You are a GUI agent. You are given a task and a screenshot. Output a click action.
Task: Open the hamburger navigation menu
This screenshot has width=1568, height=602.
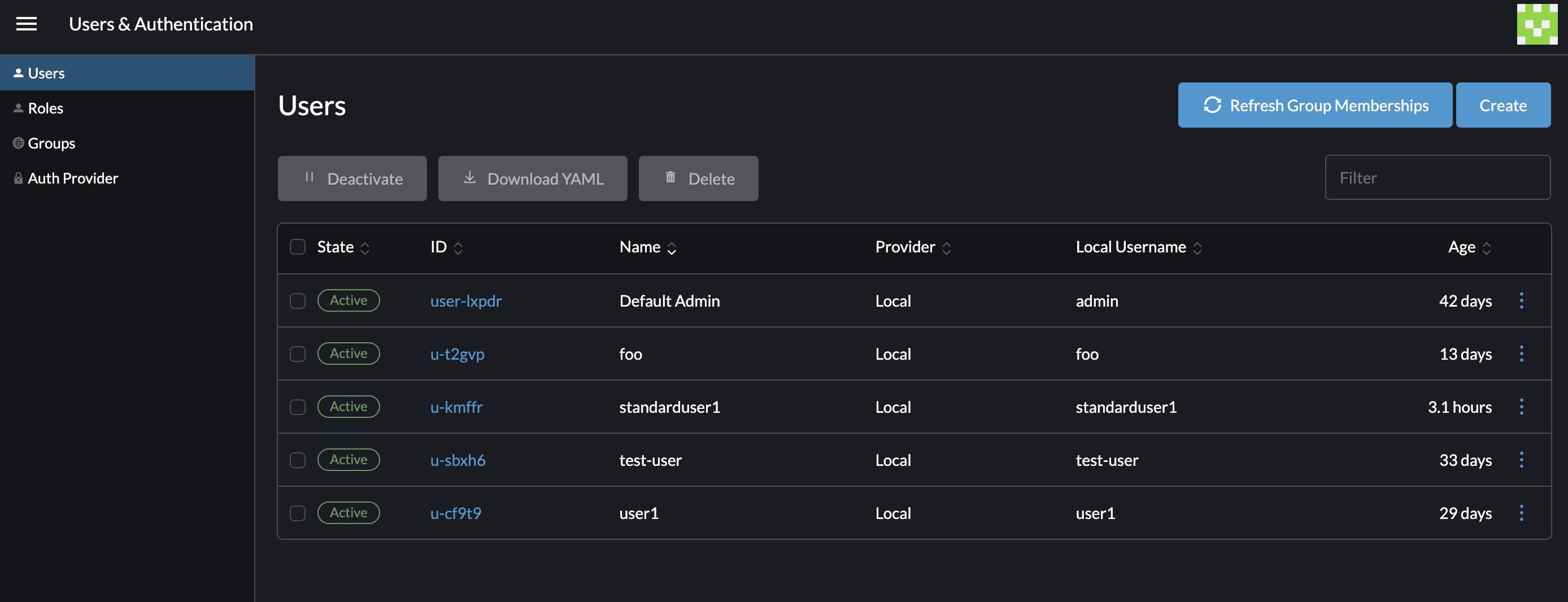[x=26, y=24]
